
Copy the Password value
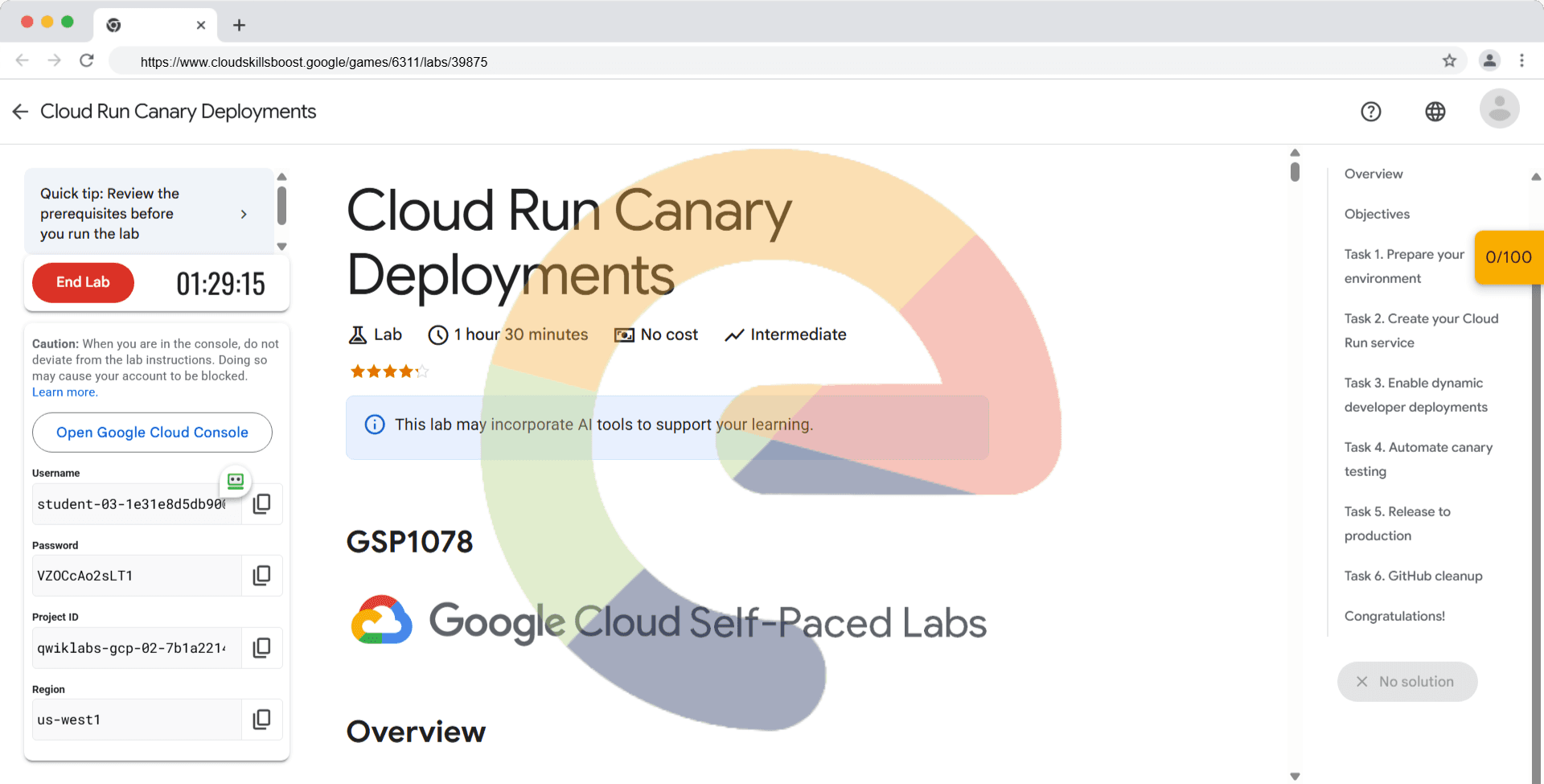262,576
